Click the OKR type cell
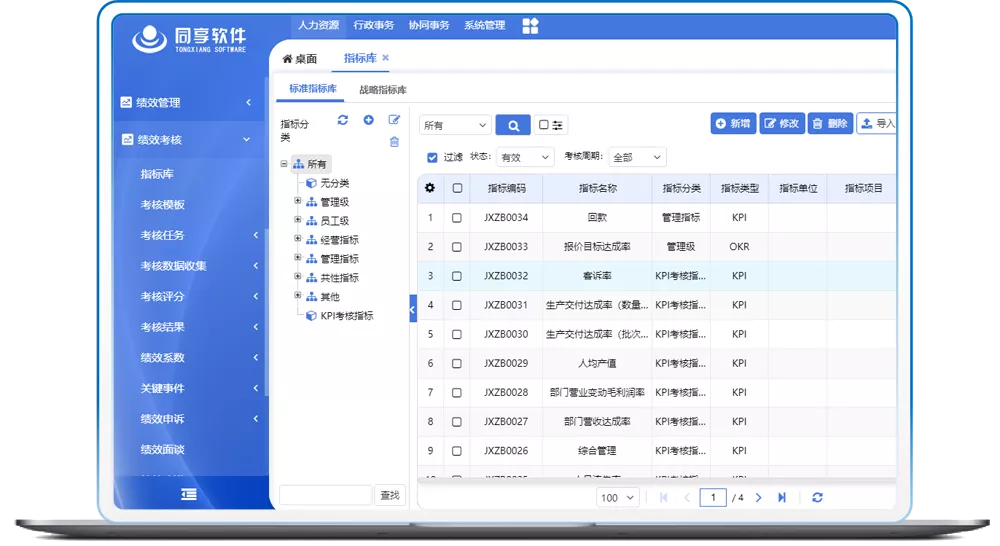Viewport: 1000px width, 546px height. tap(739, 247)
